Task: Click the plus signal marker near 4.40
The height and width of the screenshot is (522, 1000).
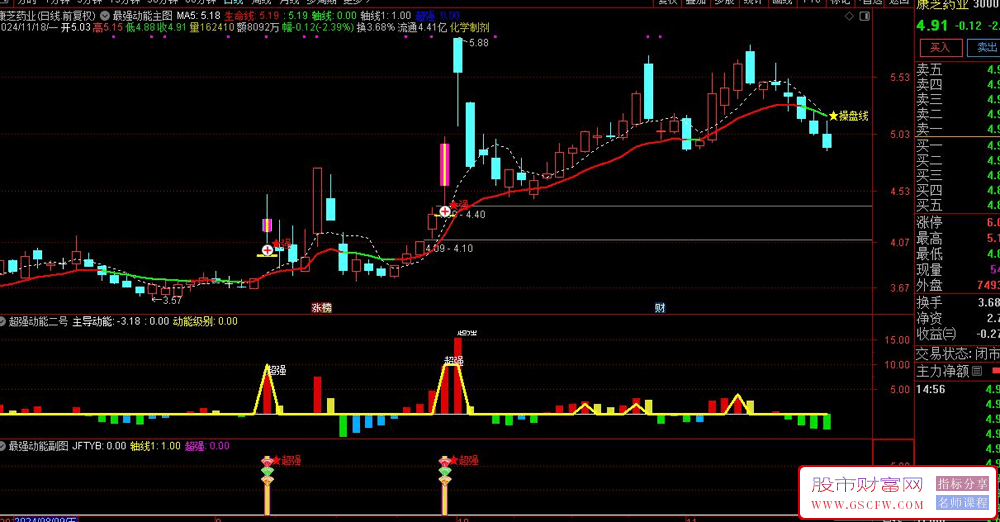Action: pyautogui.click(x=445, y=211)
